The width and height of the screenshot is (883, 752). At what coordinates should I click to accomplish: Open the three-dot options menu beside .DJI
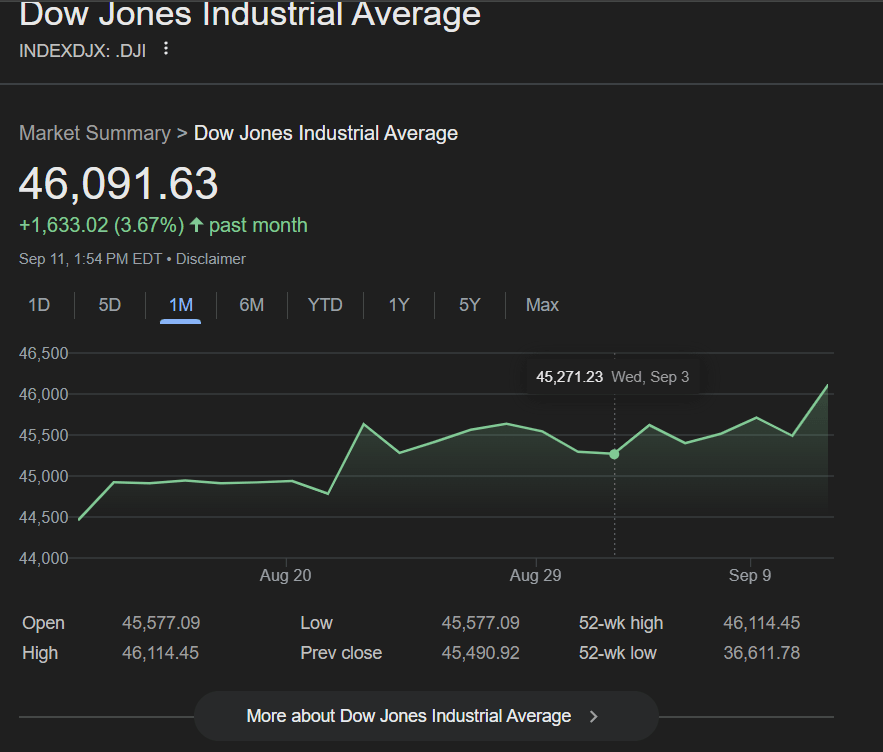point(166,49)
